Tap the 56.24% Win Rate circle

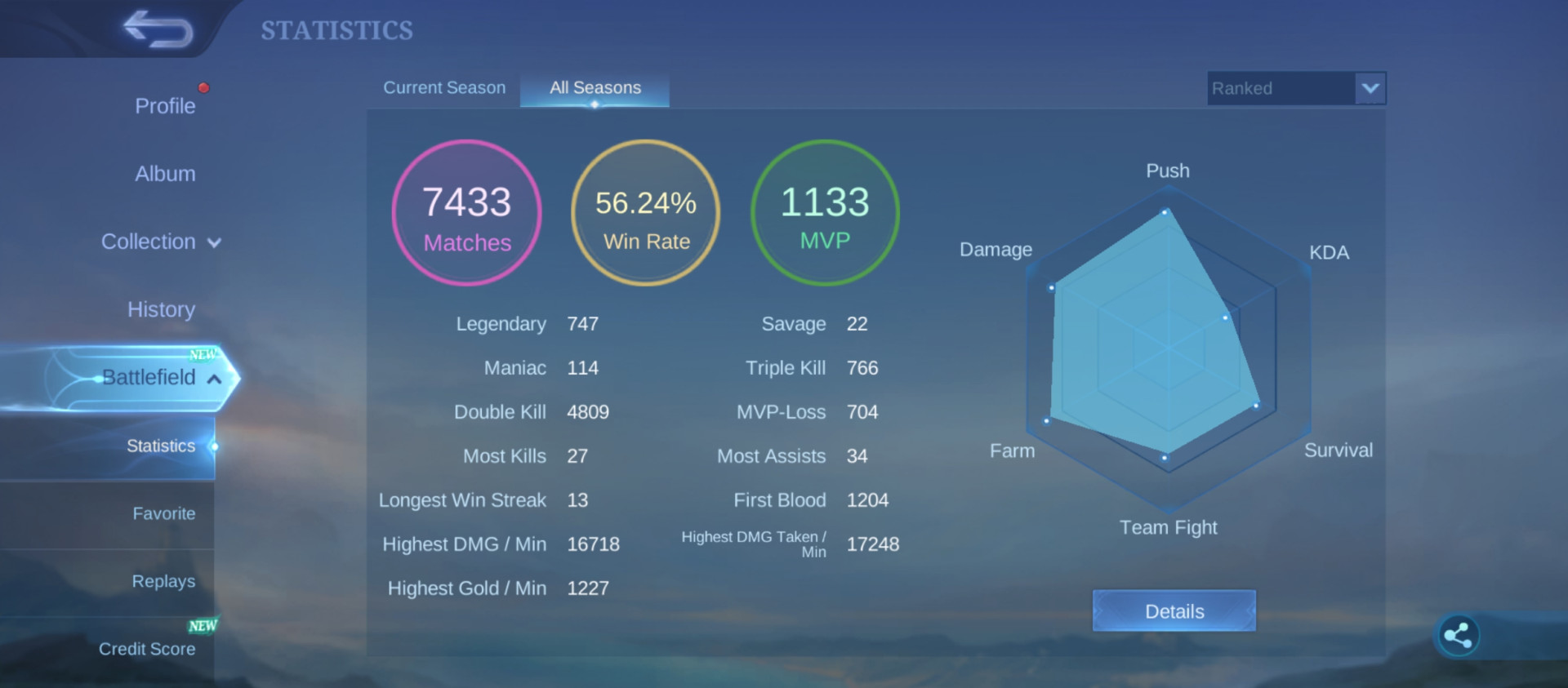(x=646, y=213)
